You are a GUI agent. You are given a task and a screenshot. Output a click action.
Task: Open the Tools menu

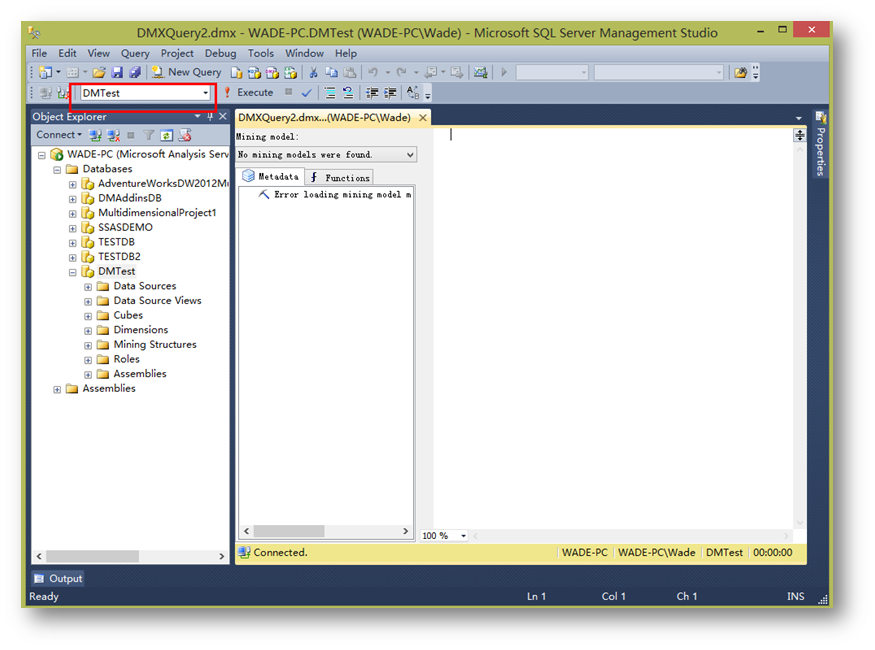pos(261,53)
